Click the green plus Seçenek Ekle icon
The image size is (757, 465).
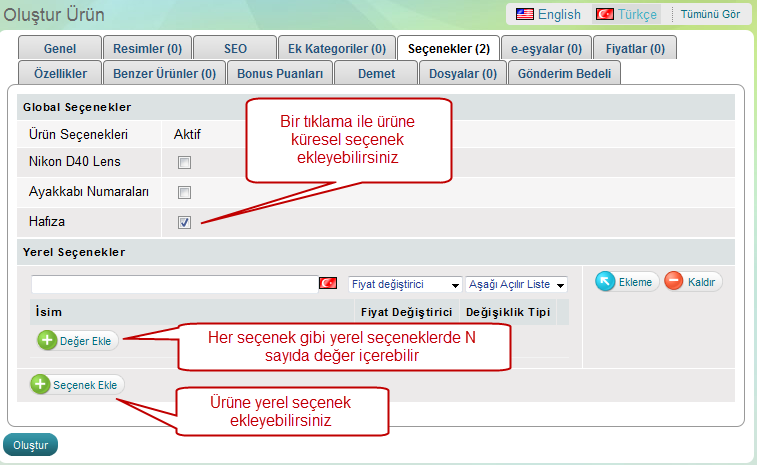coord(40,384)
